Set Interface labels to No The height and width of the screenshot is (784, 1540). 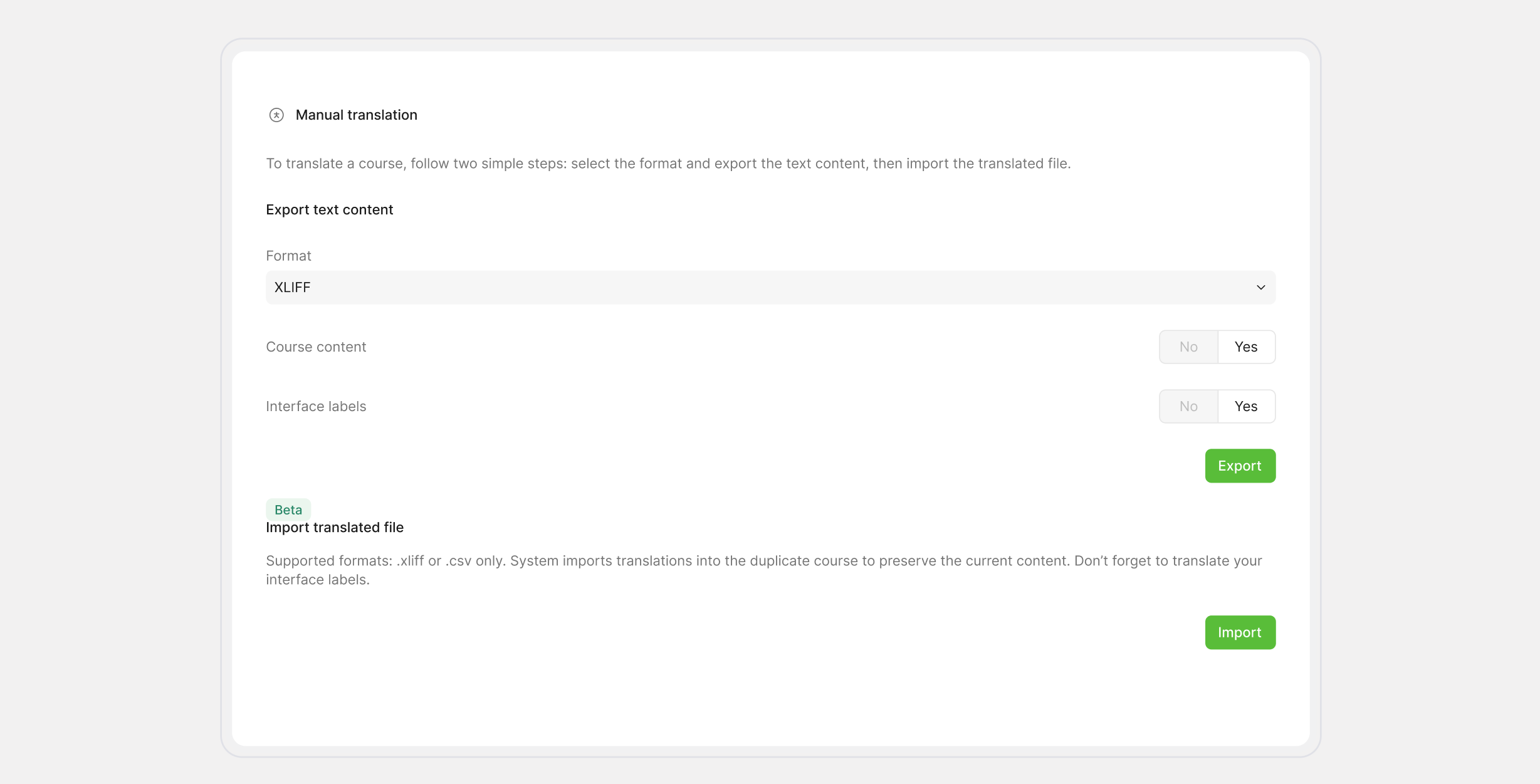click(1188, 406)
